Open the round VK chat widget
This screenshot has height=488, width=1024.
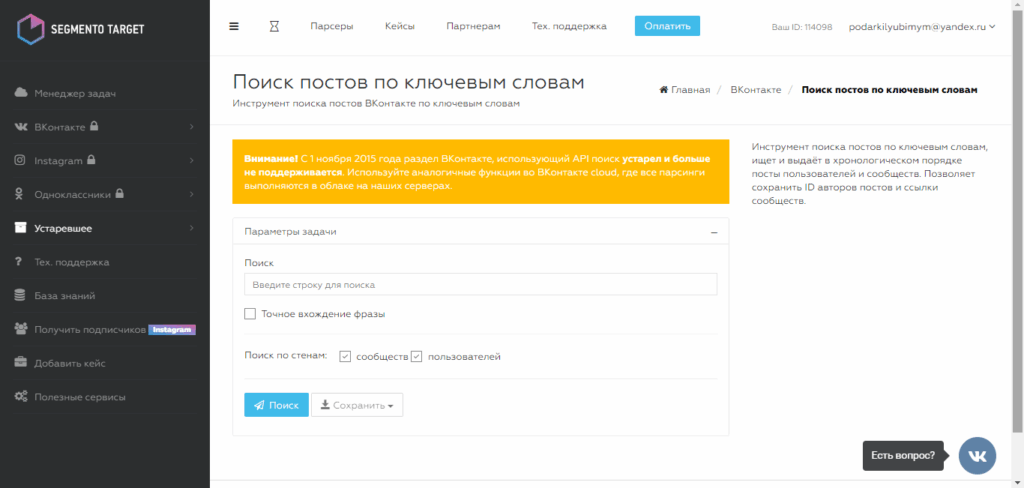(977, 455)
